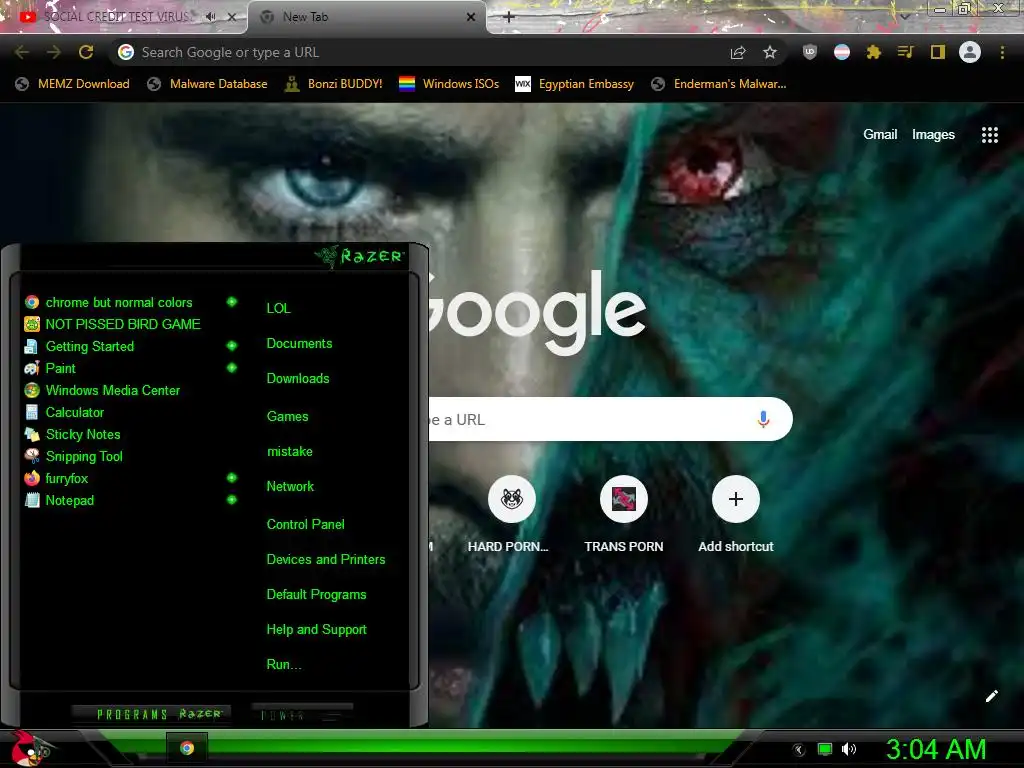This screenshot has height=768, width=1024.
Task: Open the Windows ISOs bookmark
Action: [449, 84]
